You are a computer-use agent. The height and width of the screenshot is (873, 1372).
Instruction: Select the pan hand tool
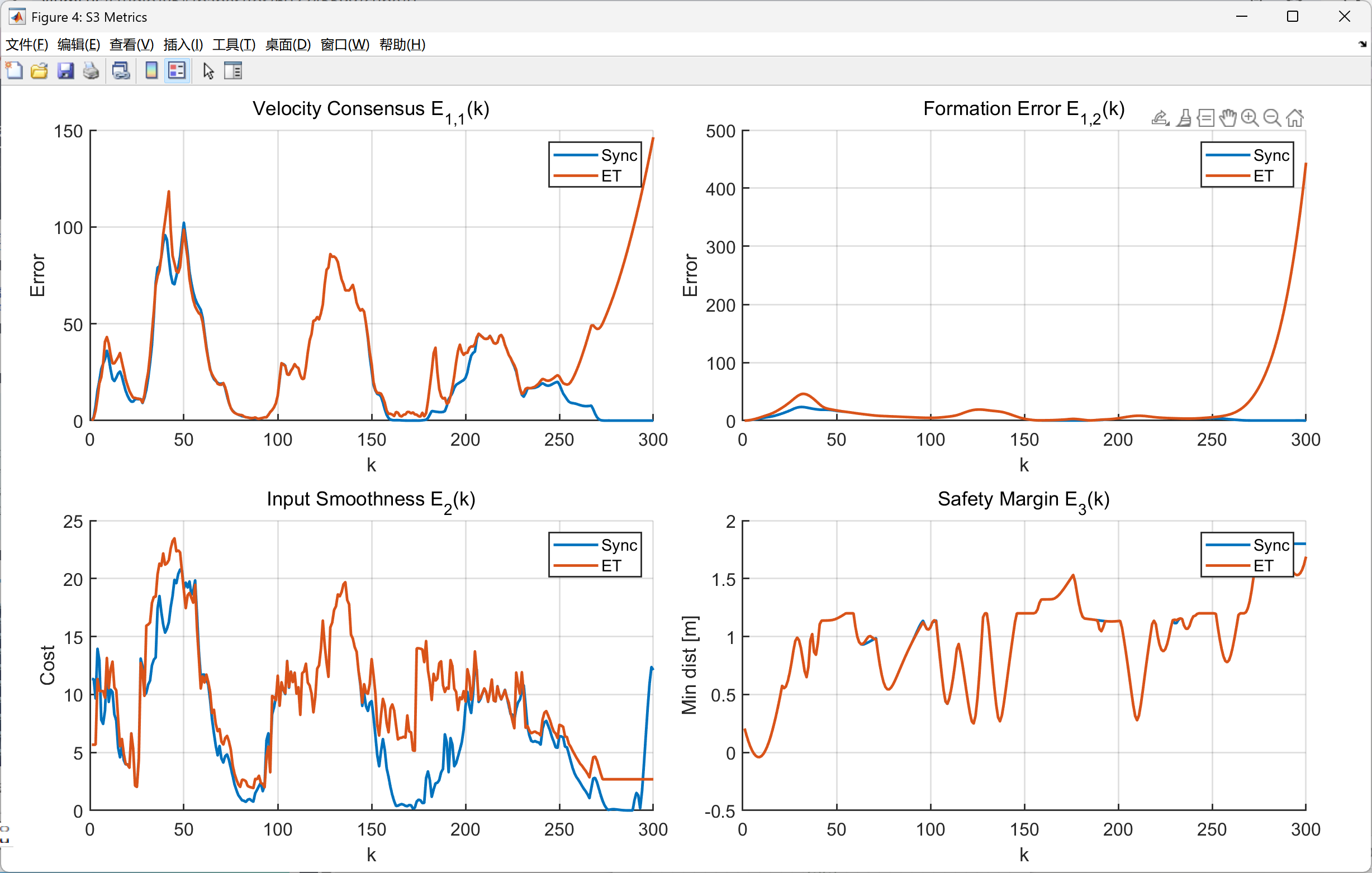(x=1227, y=118)
